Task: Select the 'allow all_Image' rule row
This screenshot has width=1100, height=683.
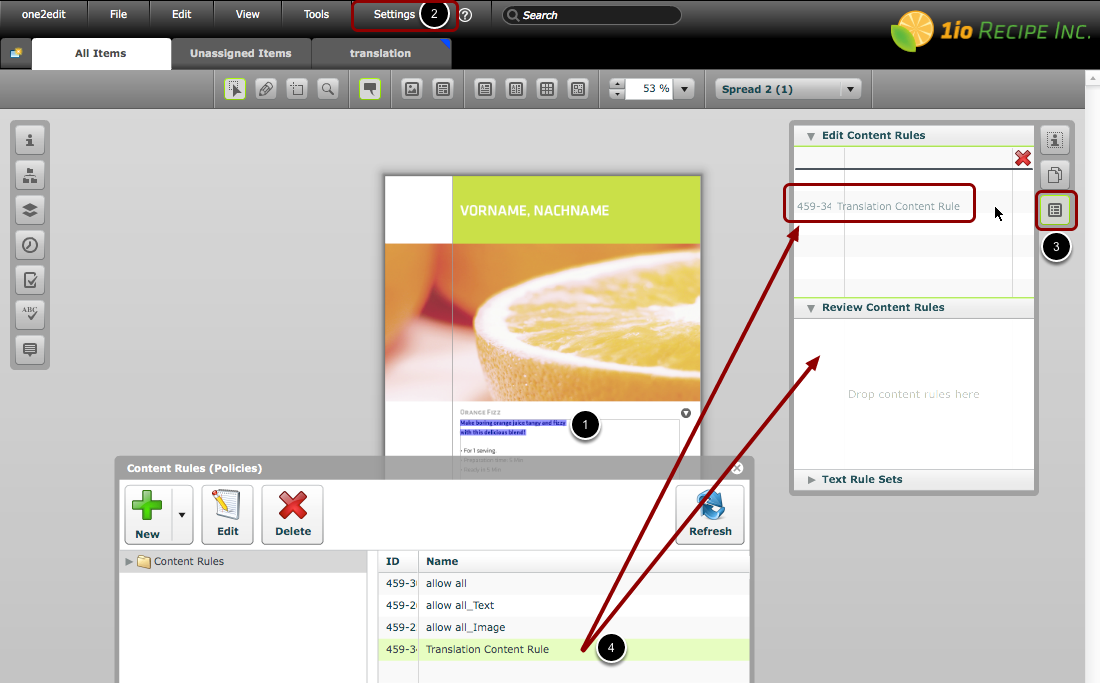Action: coord(563,628)
